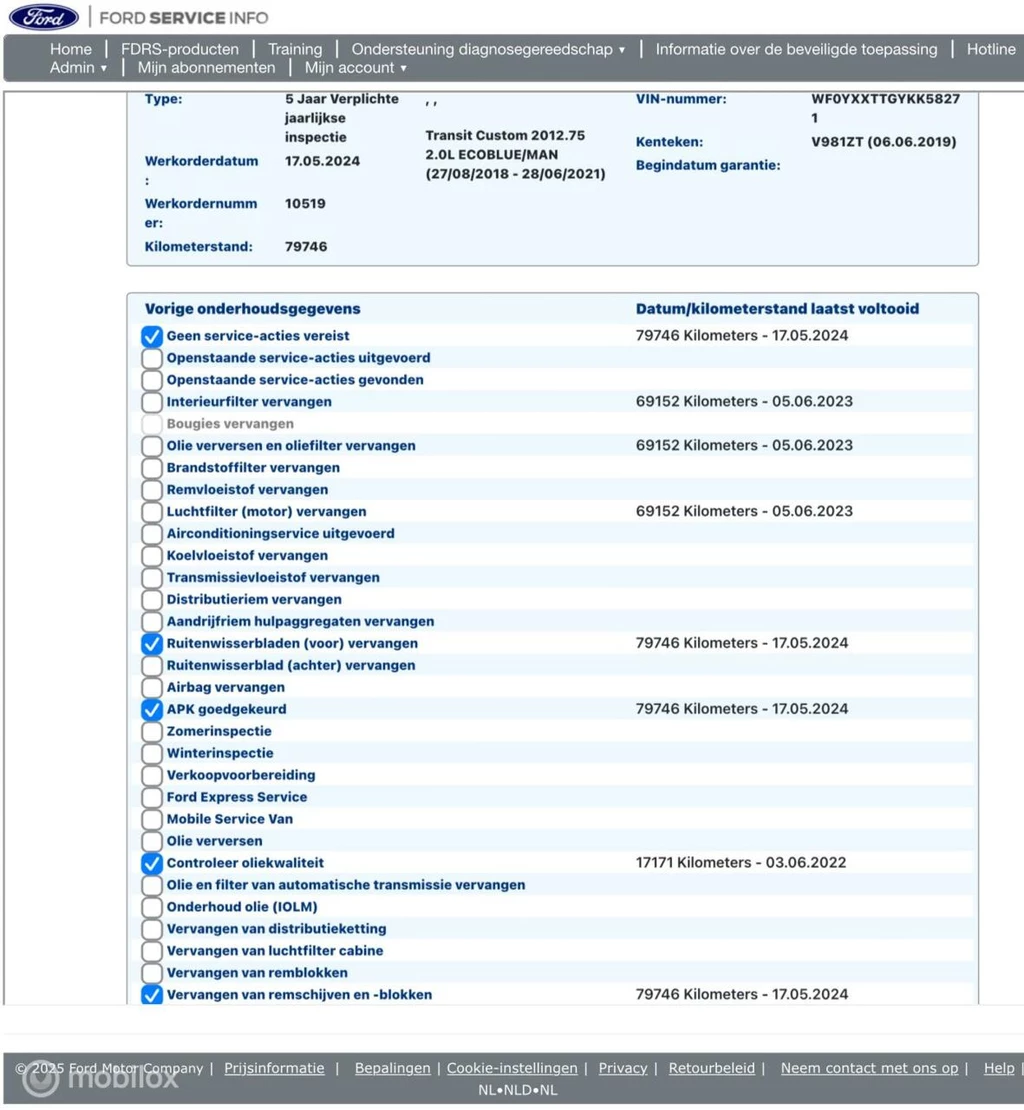
Task: Enable Remvloeistof vervangen checkbox
Action: tap(151, 490)
